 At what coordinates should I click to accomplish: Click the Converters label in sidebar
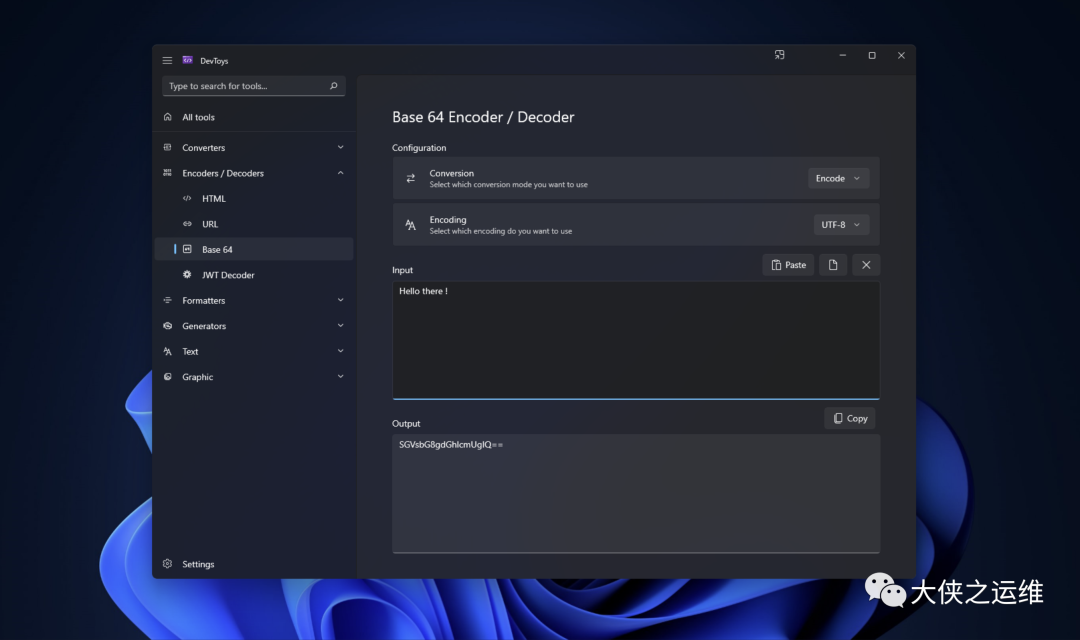point(203,147)
